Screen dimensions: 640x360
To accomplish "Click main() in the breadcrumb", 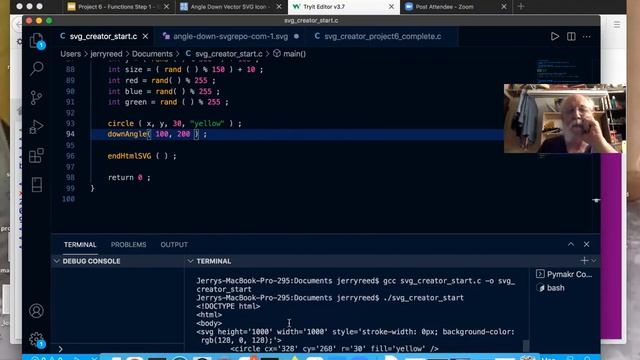I will pos(294,54).
